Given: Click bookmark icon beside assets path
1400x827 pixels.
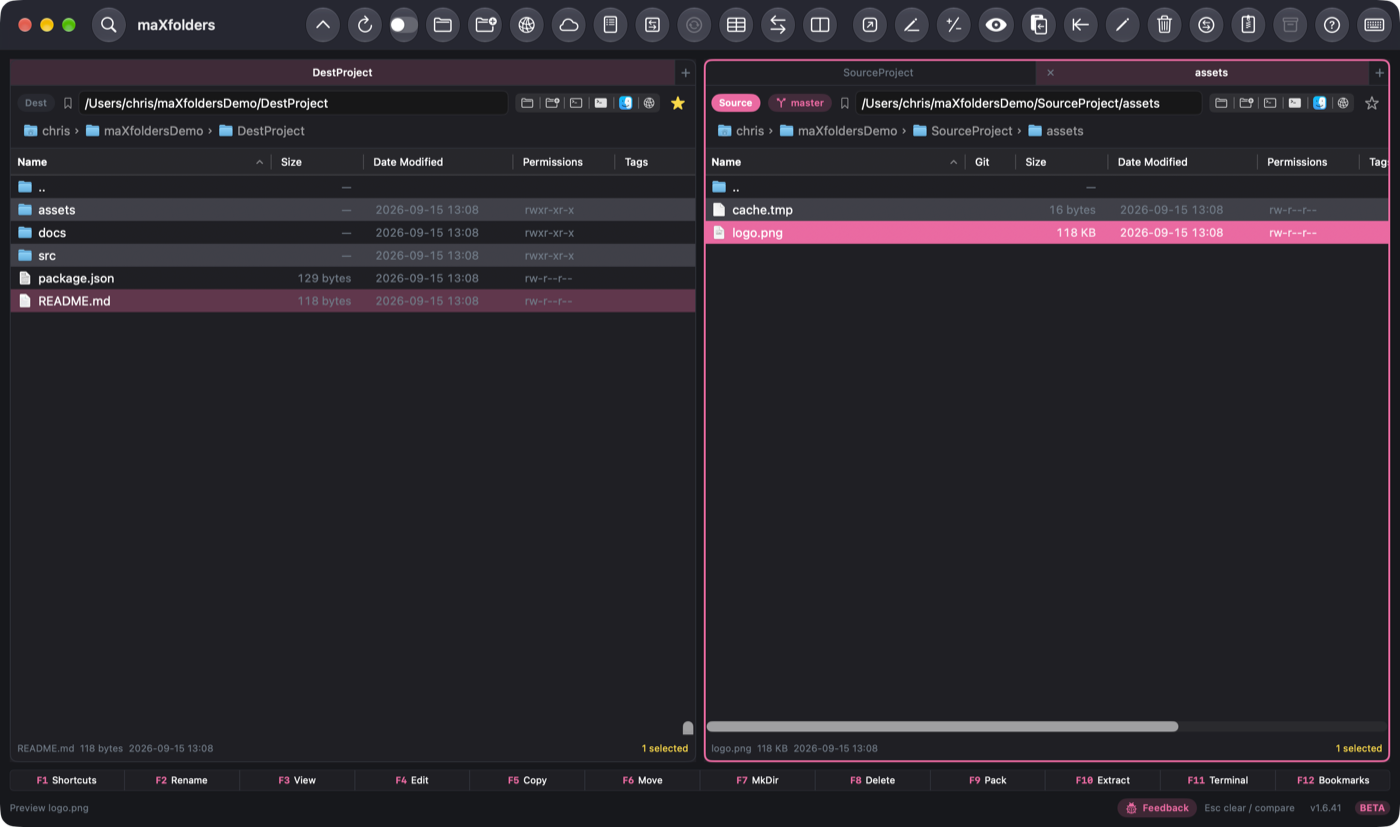Looking at the screenshot, I should (x=845, y=103).
